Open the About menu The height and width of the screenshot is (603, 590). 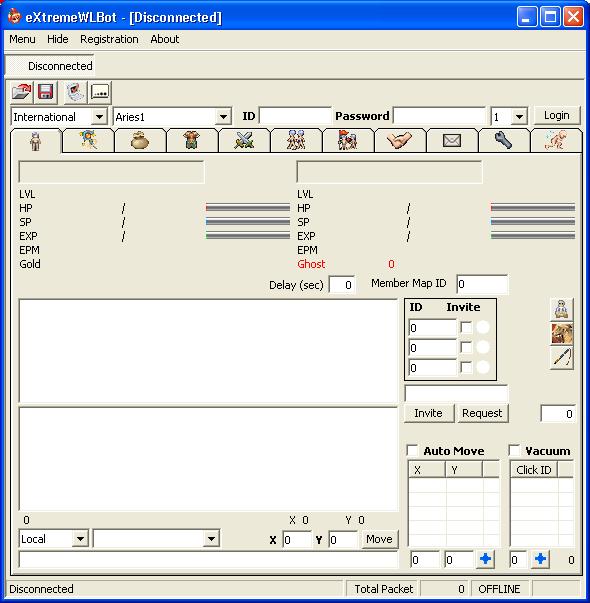pos(165,39)
